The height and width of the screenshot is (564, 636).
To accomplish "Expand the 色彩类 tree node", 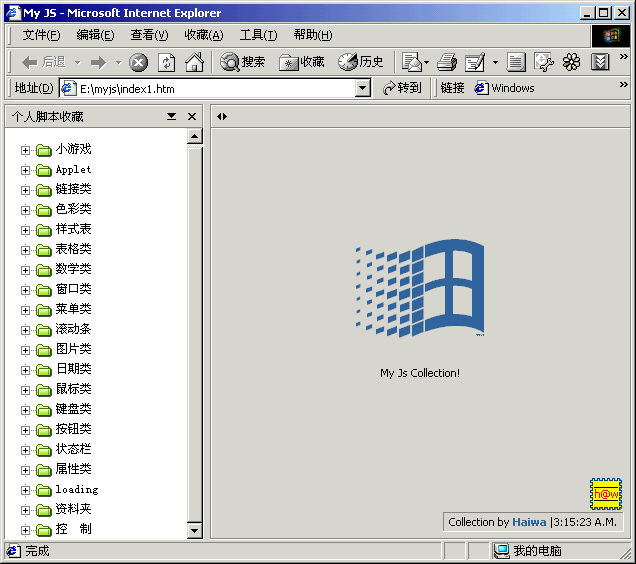I will click(x=25, y=210).
